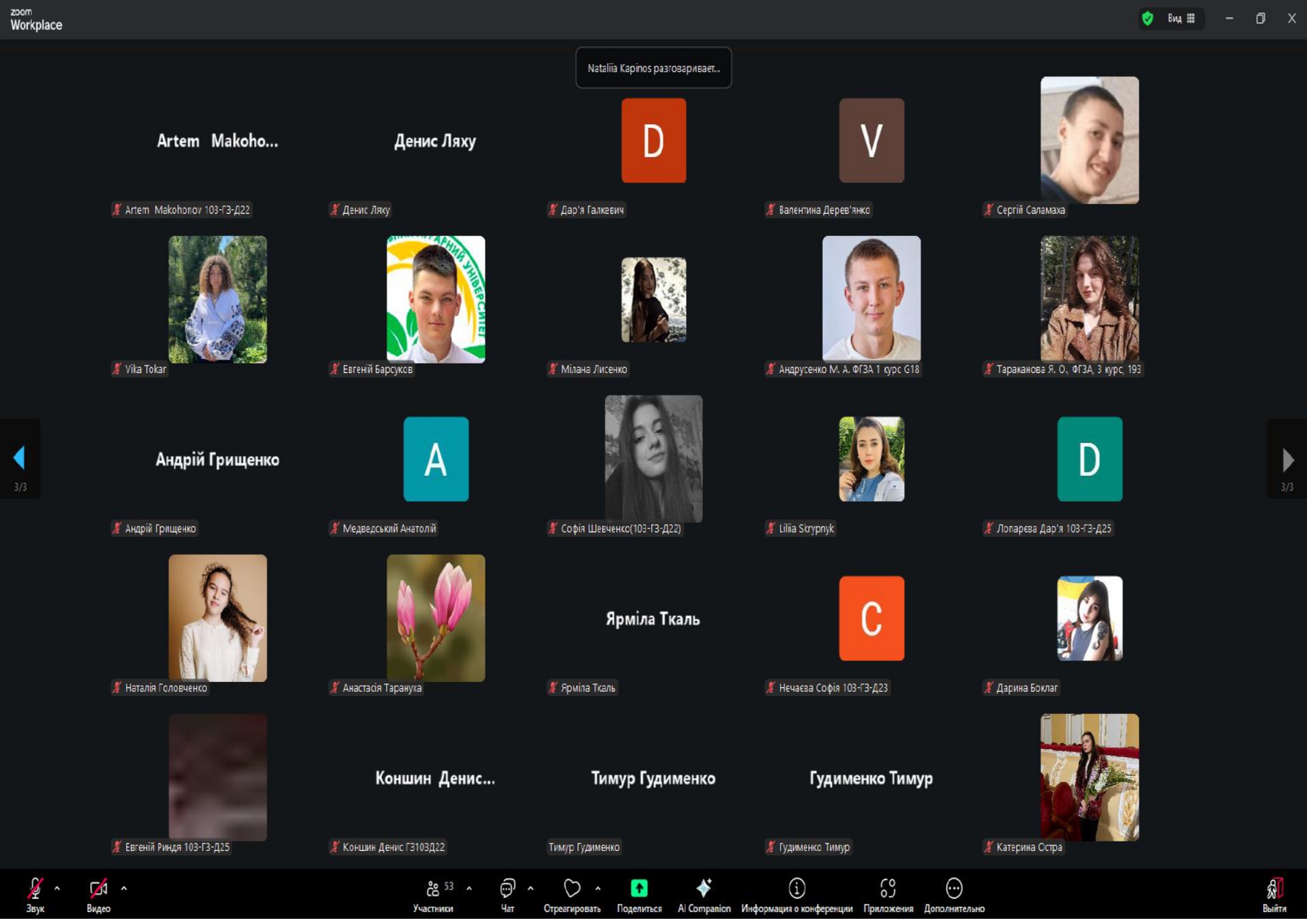Open reactions with Отреагировать heart icon
Viewport: 1307px width, 924px height.
tap(571, 888)
